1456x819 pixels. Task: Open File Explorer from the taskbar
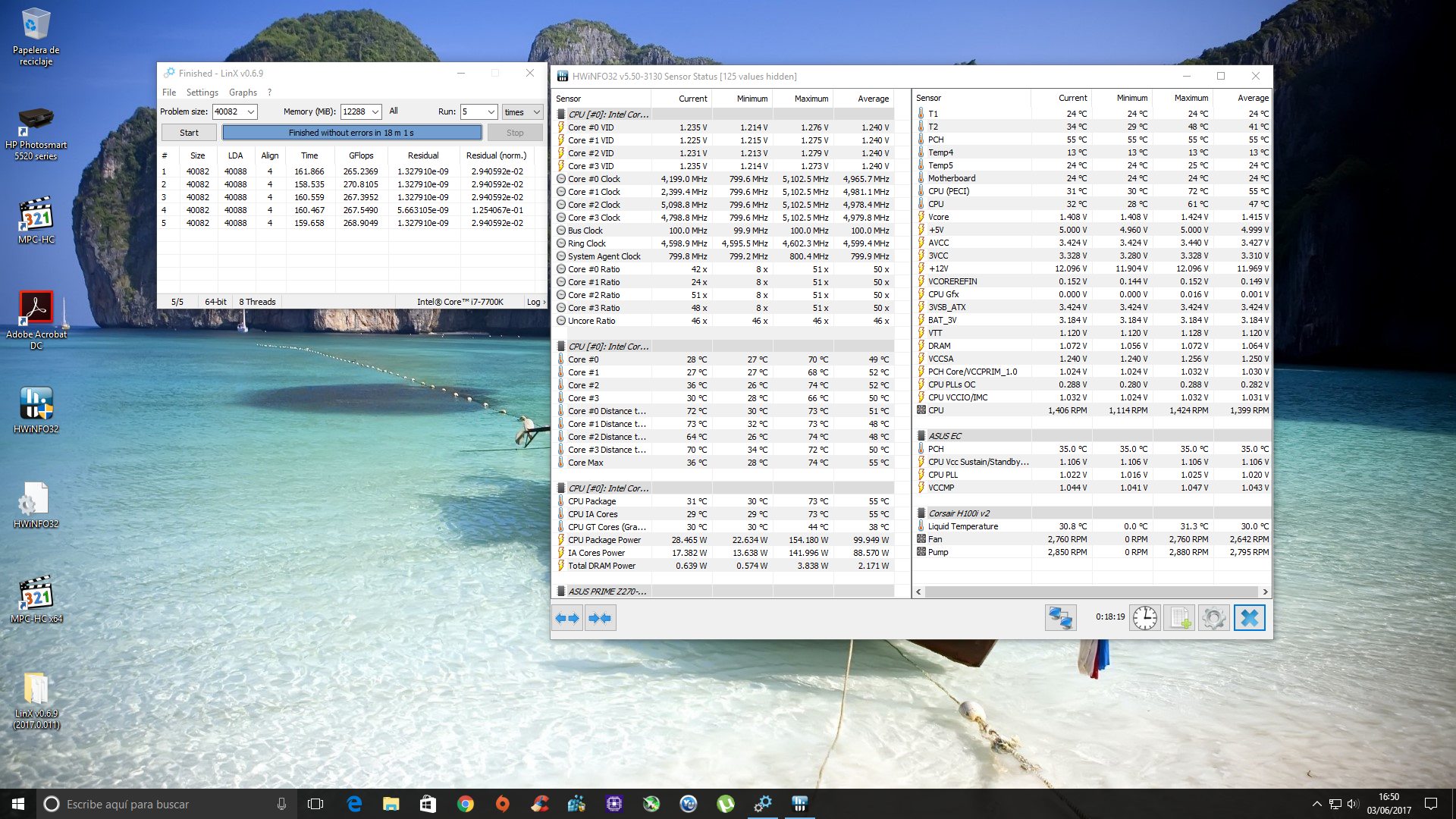391,804
